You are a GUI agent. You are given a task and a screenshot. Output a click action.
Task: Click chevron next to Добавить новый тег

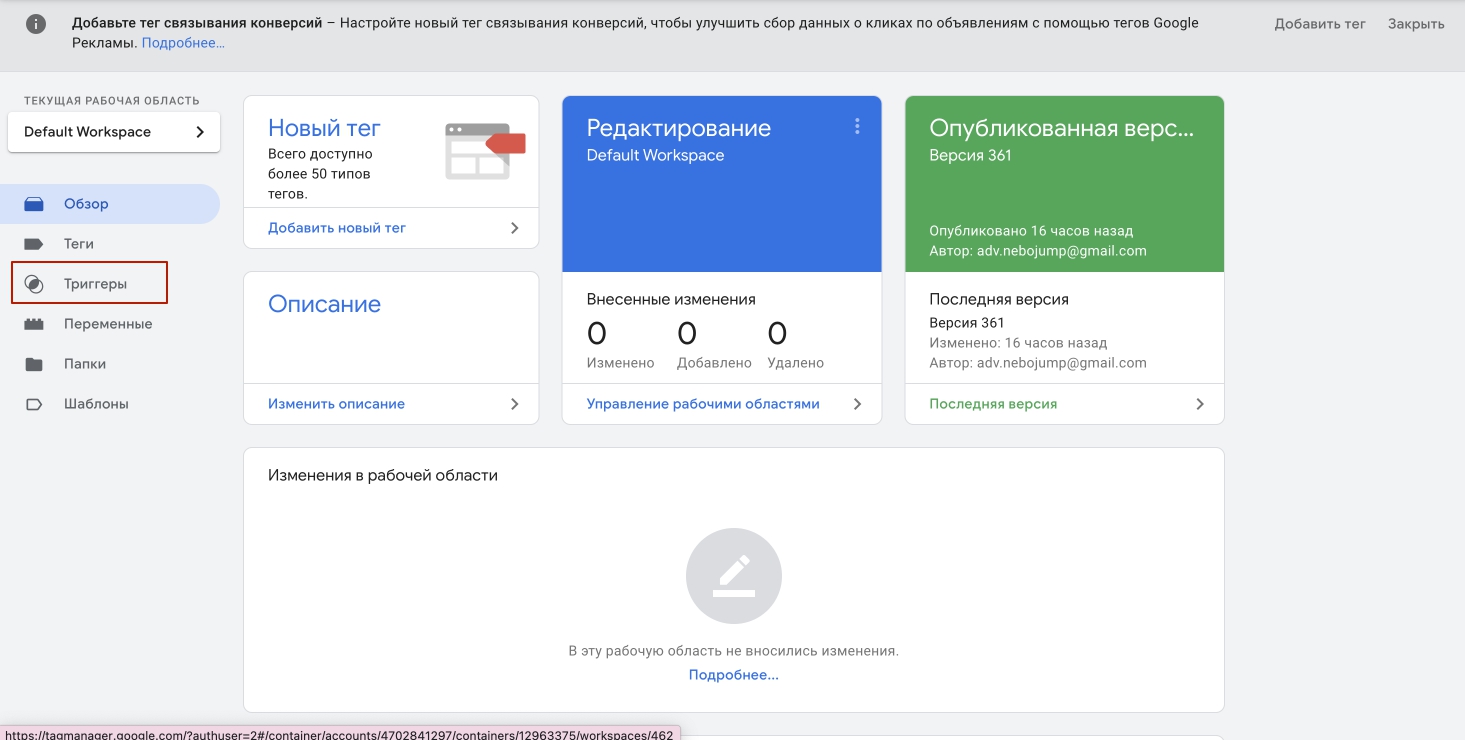tap(515, 228)
